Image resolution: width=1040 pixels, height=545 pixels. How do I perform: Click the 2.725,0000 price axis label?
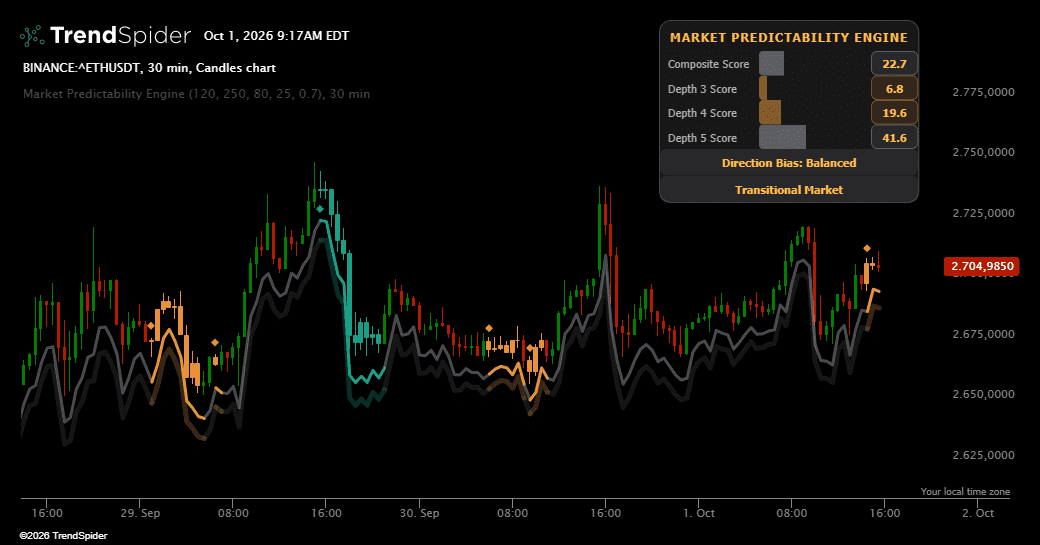pos(984,213)
